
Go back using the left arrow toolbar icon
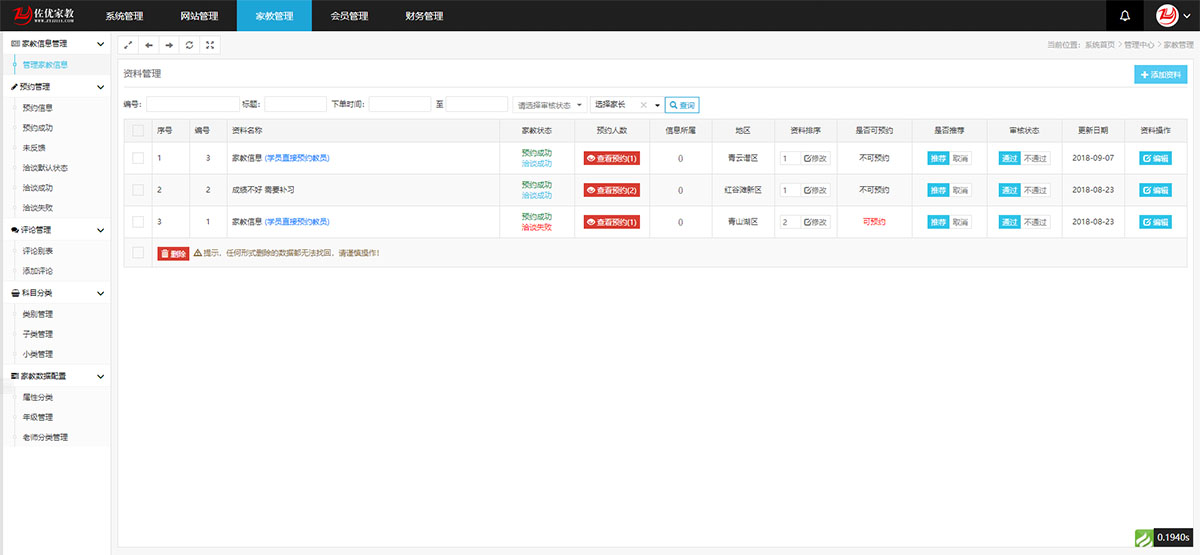pyautogui.click(x=149, y=45)
